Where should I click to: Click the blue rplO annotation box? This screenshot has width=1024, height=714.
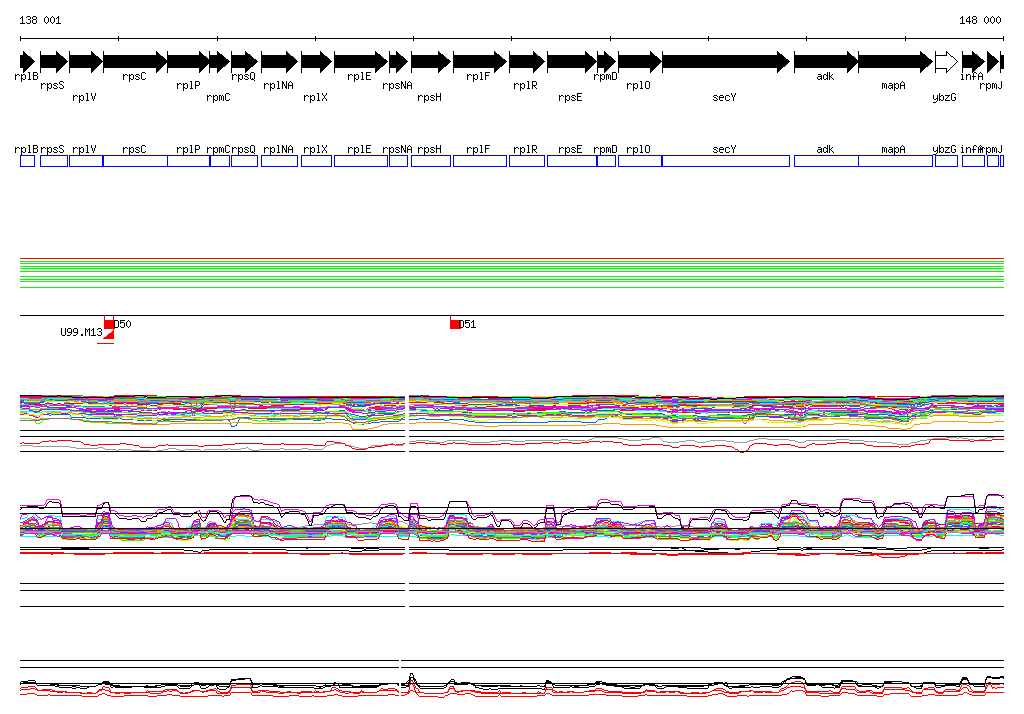(x=640, y=161)
